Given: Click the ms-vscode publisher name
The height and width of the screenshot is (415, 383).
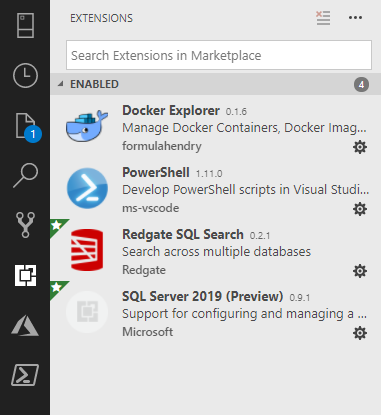Looking at the screenshot, I should point(151,208).
